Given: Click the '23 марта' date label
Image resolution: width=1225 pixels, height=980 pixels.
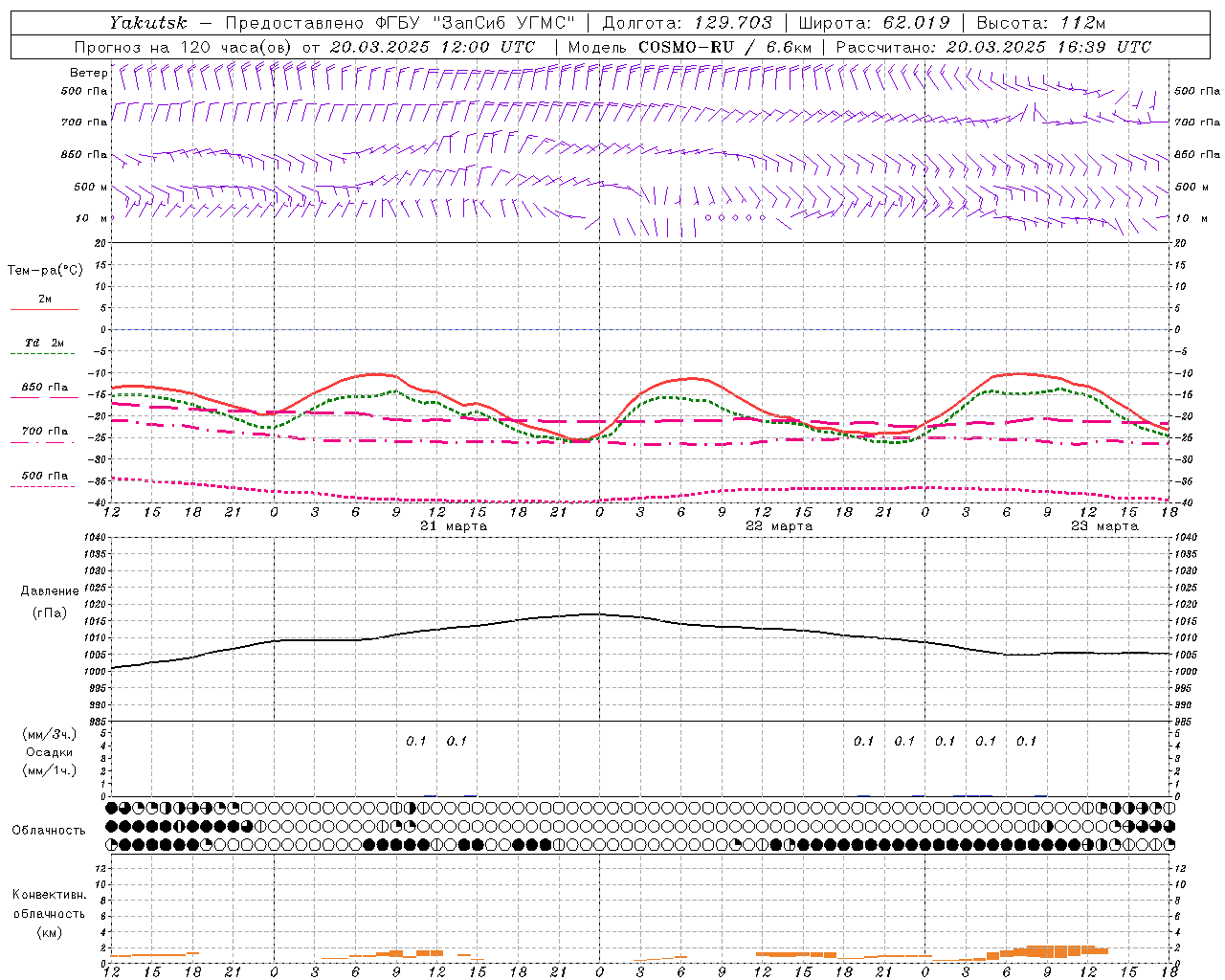Looking at the screenshot, I should (1104, 526).
